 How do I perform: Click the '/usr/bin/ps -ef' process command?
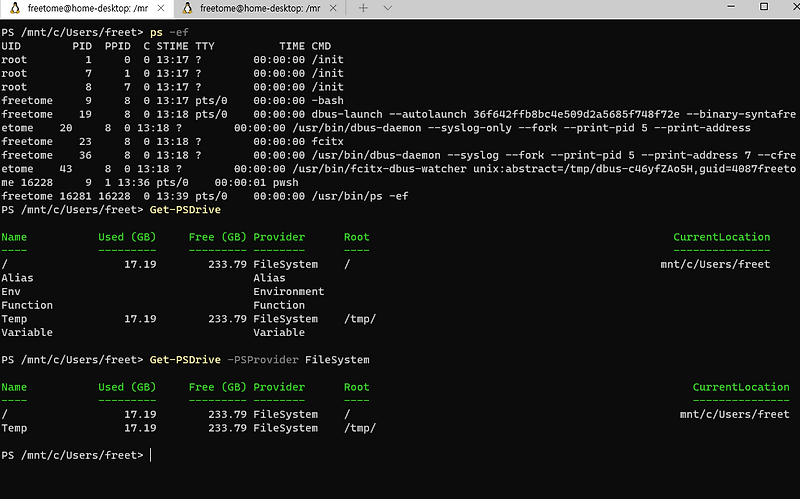[360, 196]
